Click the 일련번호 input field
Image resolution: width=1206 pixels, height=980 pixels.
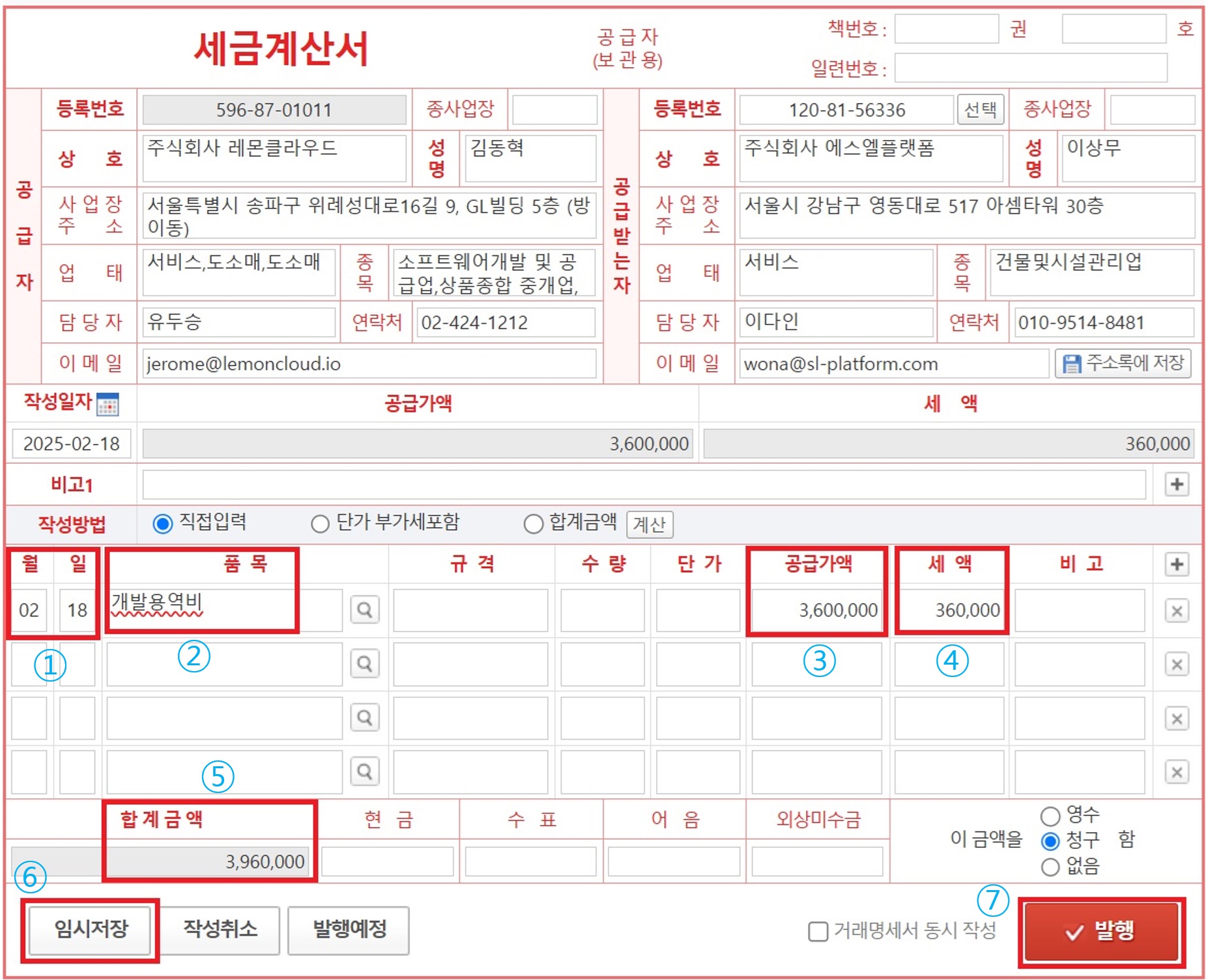[x=1031, y=68]
